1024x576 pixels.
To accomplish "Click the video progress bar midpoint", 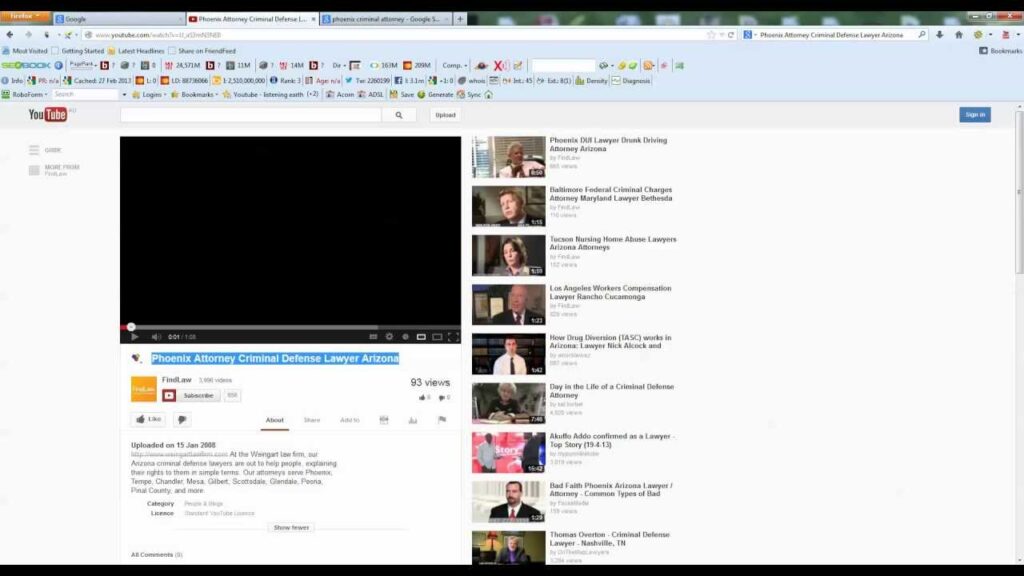I will tap(291, 327).
